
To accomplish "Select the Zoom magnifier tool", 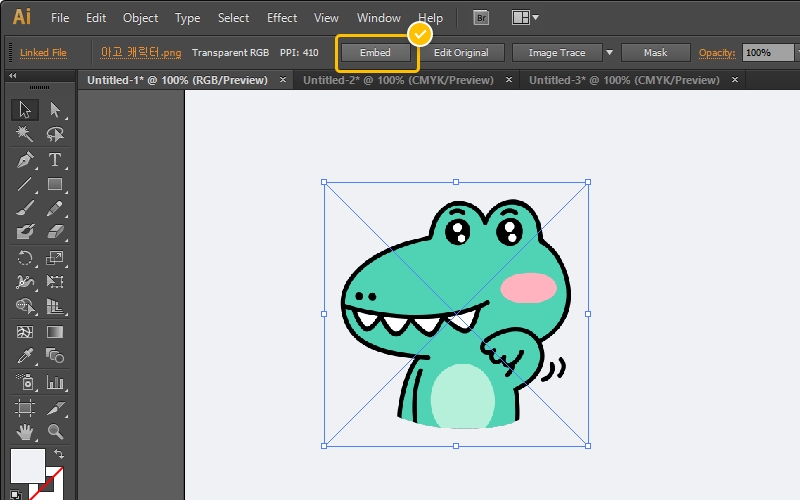I will coord(55,432).
